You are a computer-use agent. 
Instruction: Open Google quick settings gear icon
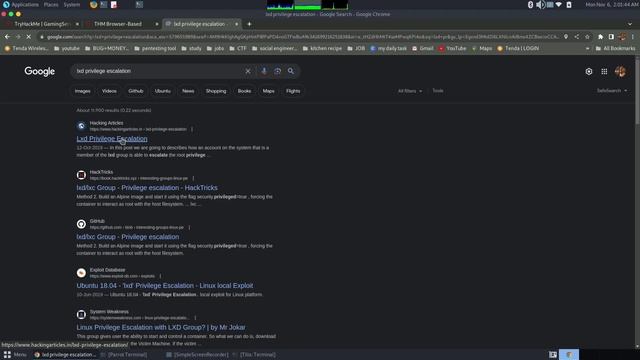coord(589,71)
